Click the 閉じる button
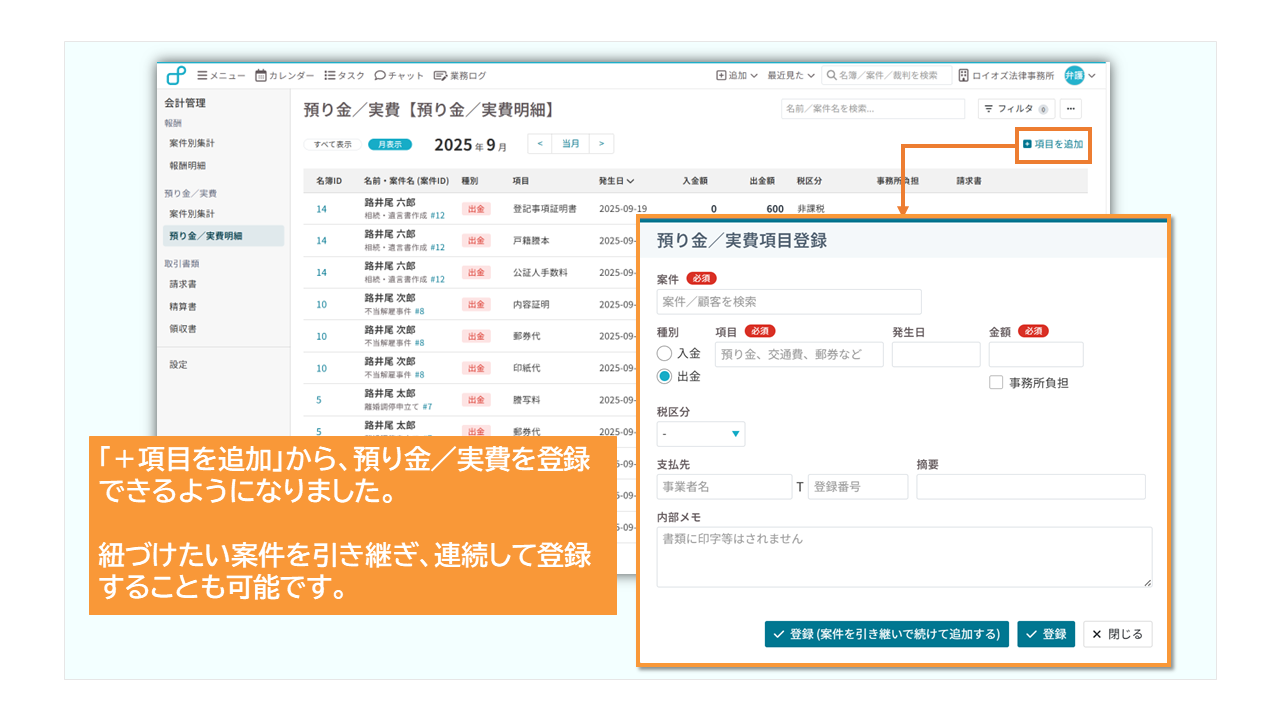The image size is (1280, 720). (1117, 634)
